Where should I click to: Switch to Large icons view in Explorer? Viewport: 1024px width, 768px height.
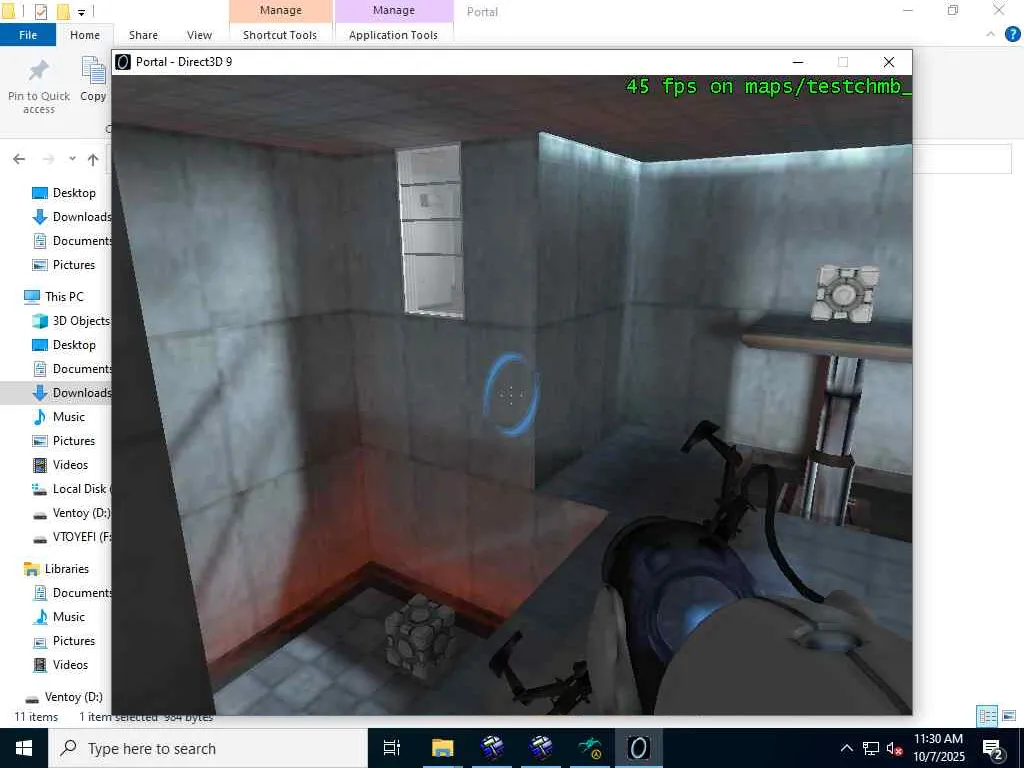click(x=1009, y=716)
